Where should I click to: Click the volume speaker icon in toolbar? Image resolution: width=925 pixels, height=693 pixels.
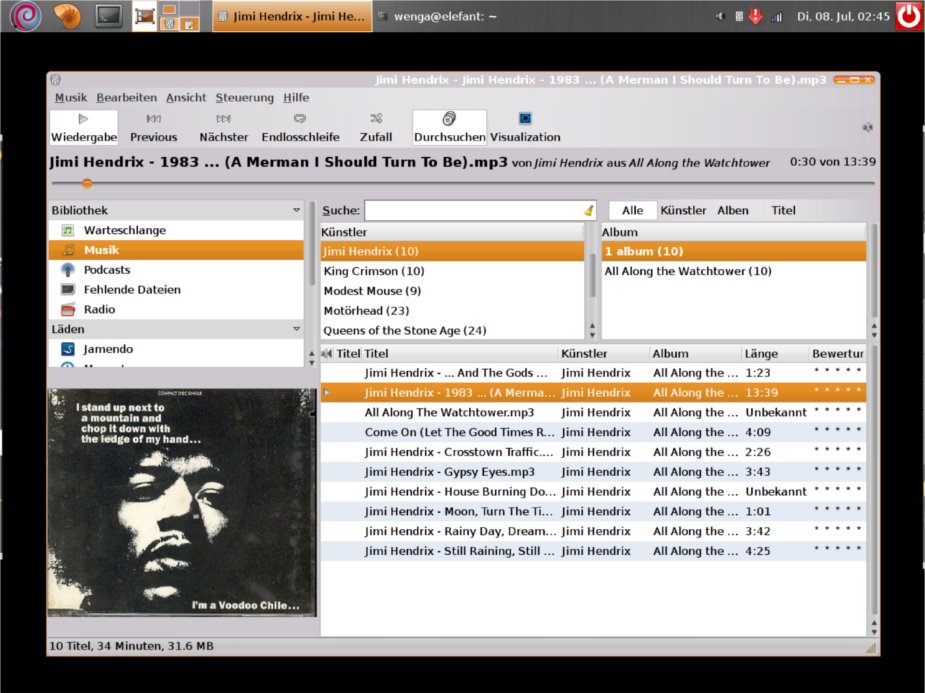coord(867,127)
